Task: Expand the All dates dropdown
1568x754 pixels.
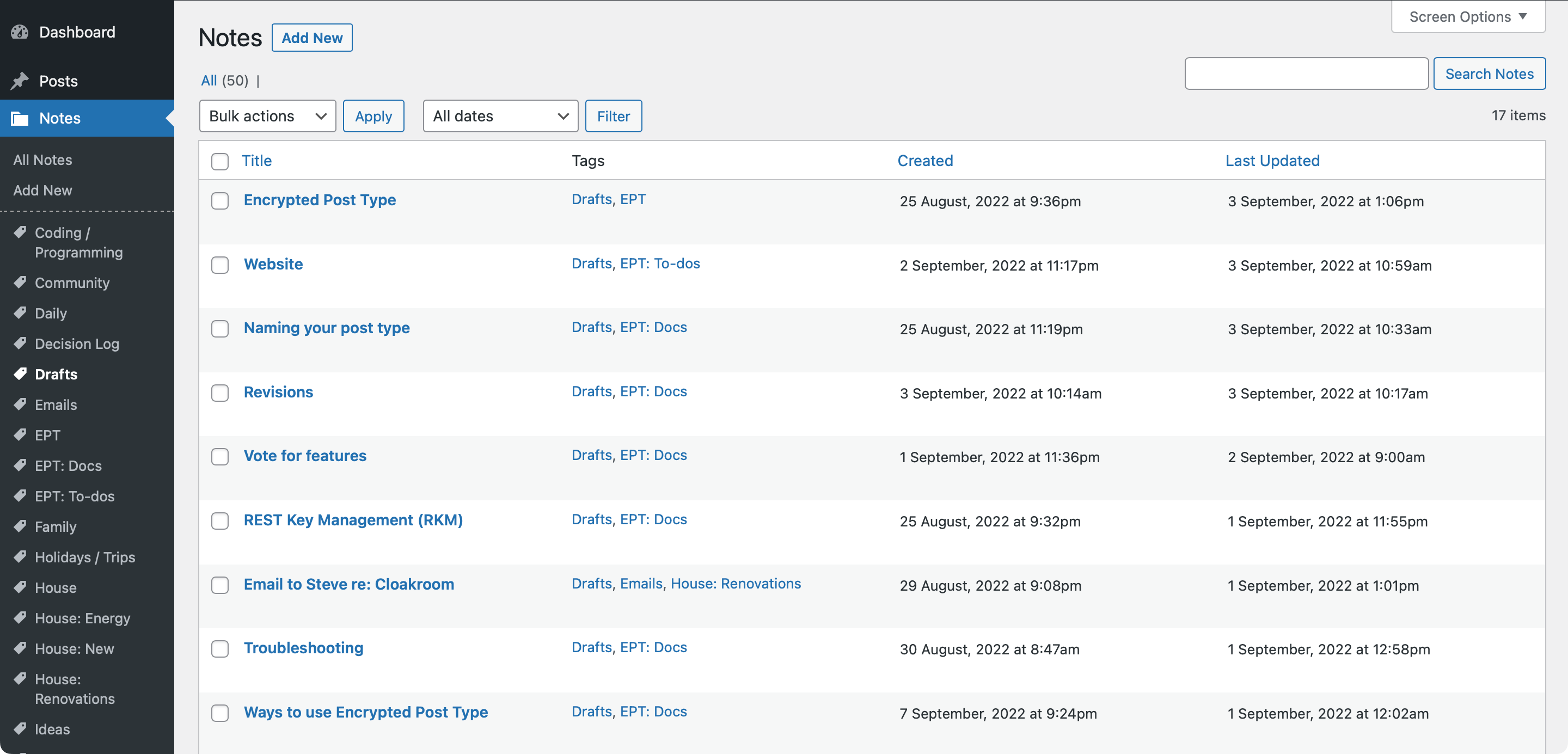Action: 500,117
